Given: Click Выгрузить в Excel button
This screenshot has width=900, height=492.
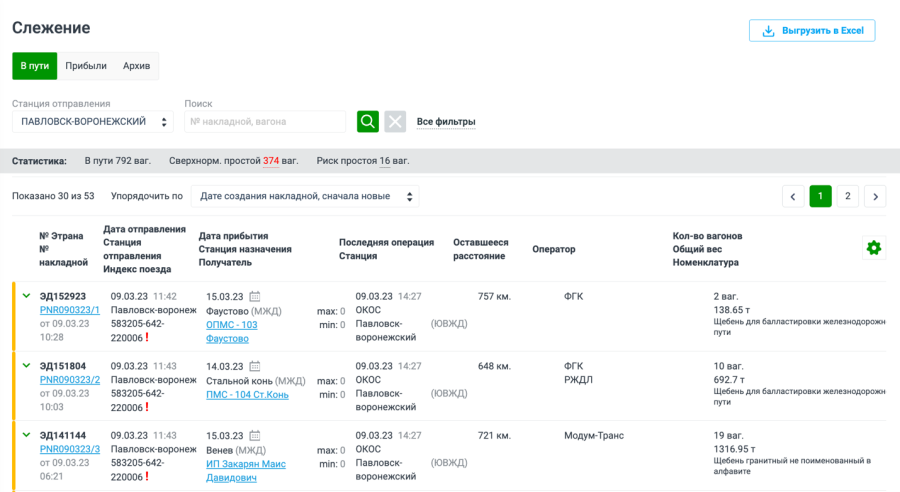Looking at the screenshot, I should (x=812, y=31).
